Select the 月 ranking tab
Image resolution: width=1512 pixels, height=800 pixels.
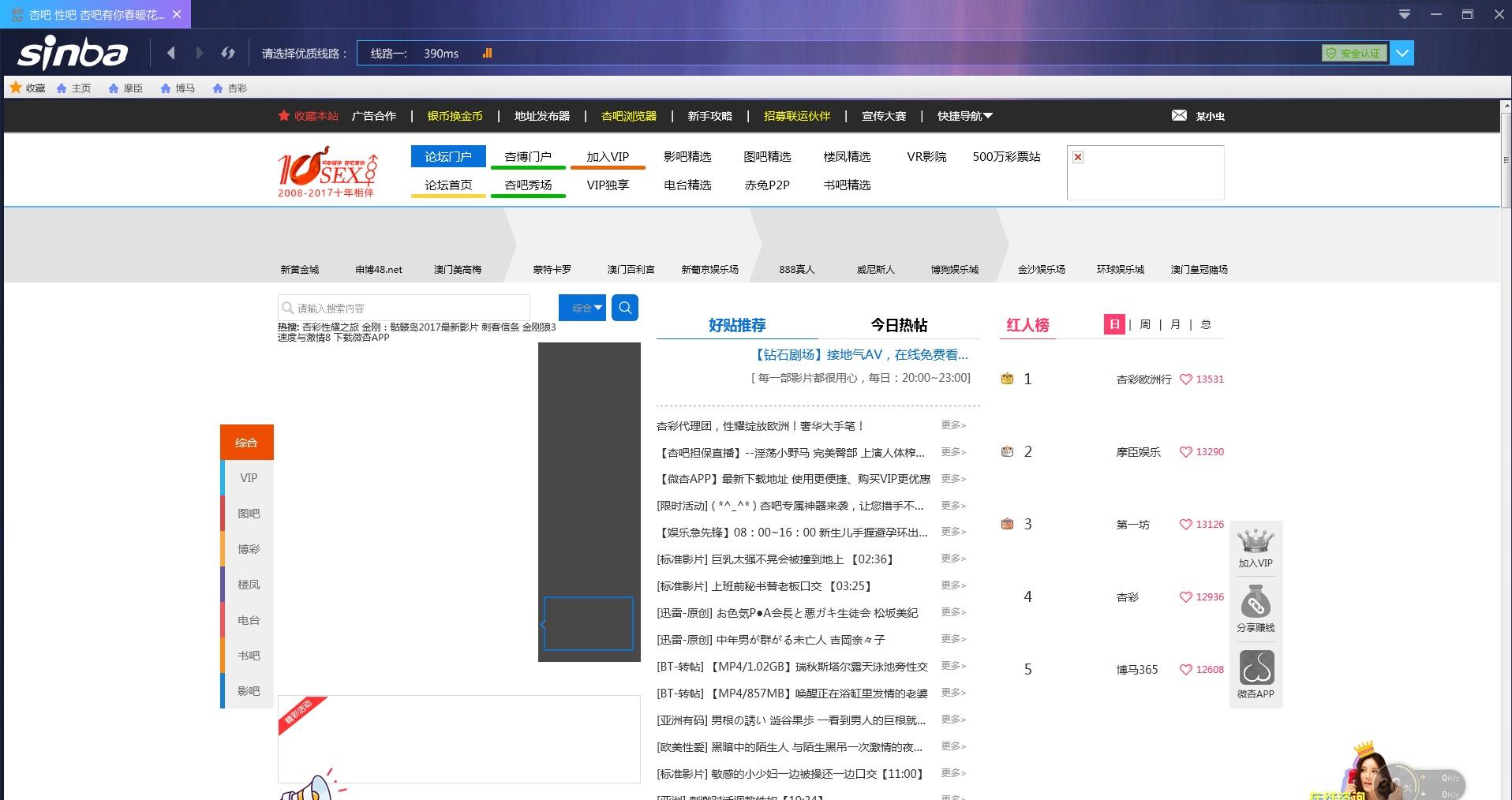[x=1175, y=324]
